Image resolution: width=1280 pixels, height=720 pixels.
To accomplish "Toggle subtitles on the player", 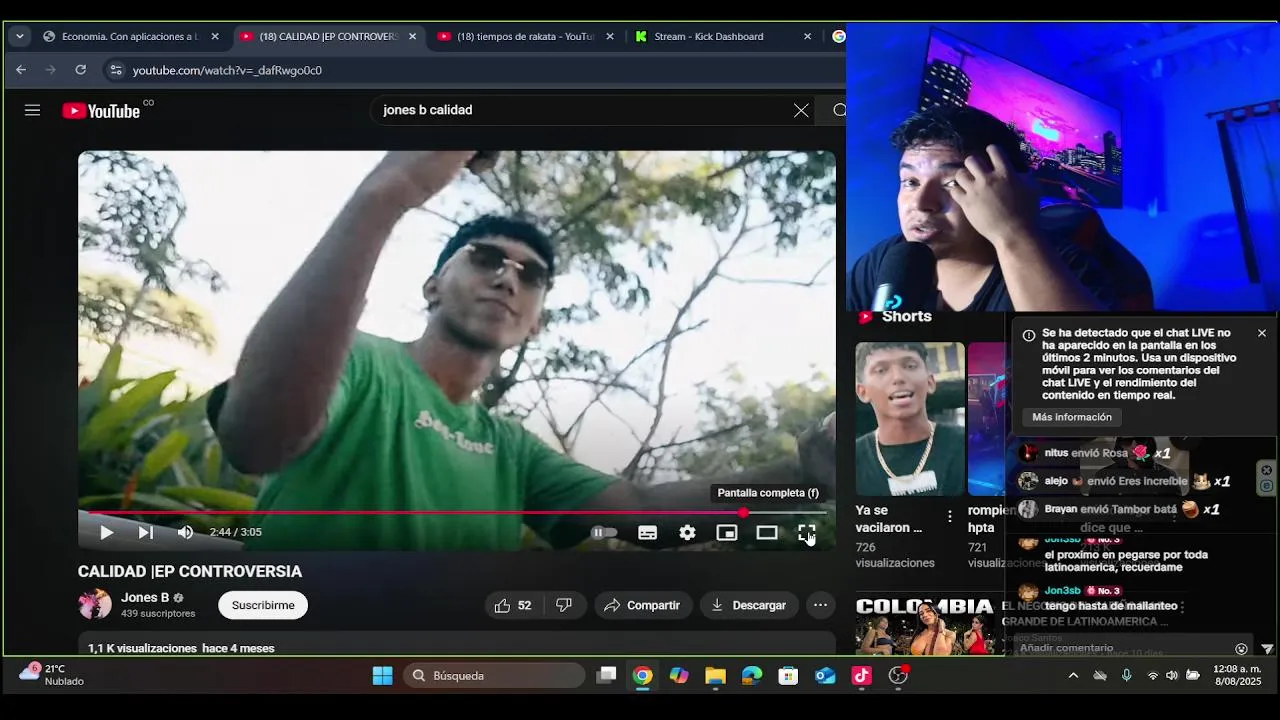I will (648, 533).
